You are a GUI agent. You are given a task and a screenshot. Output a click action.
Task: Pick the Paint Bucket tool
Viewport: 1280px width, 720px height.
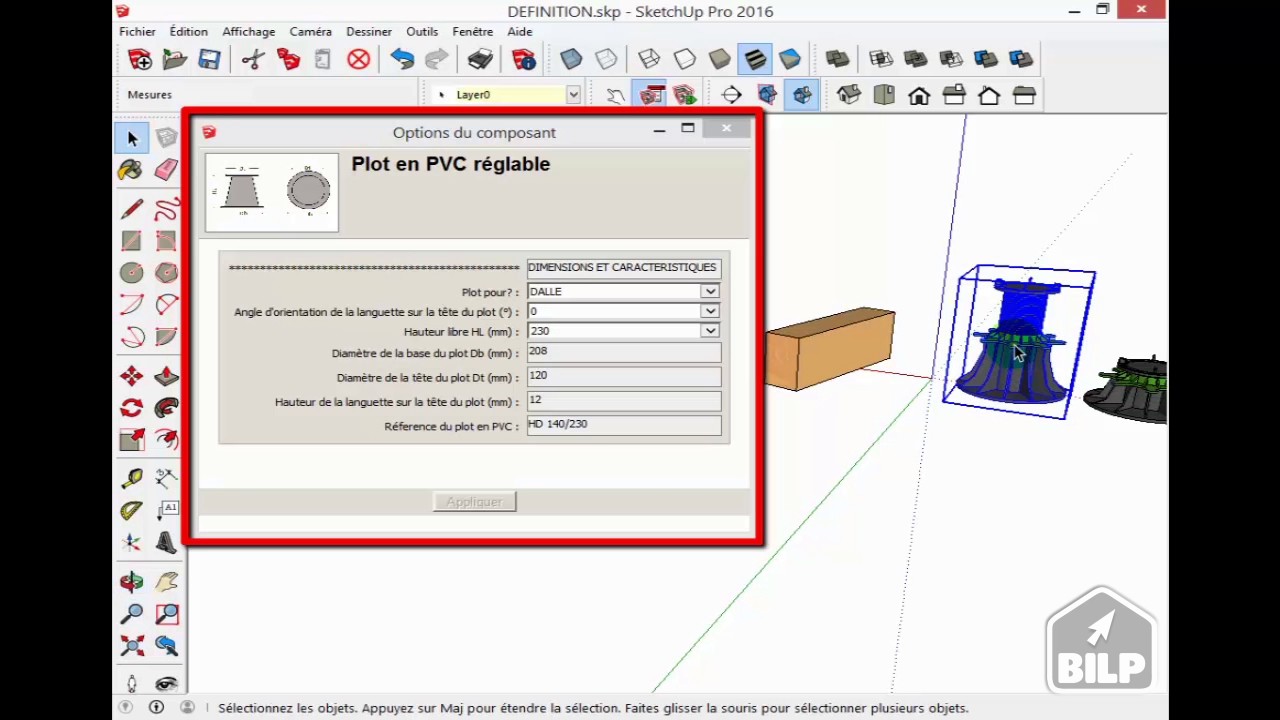[131, 170]
